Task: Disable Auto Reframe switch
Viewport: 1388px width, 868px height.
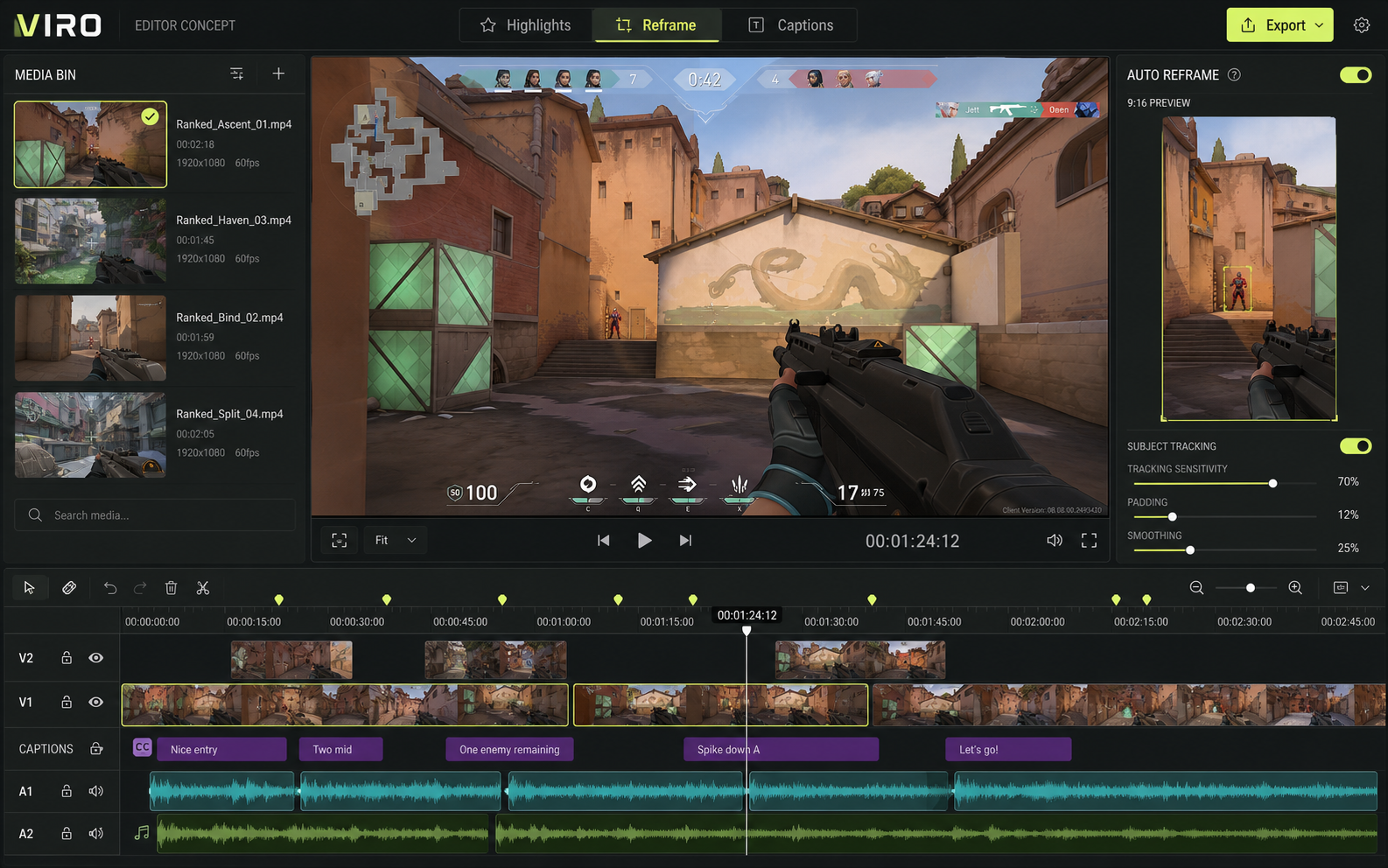Action: click(1356, 75)
